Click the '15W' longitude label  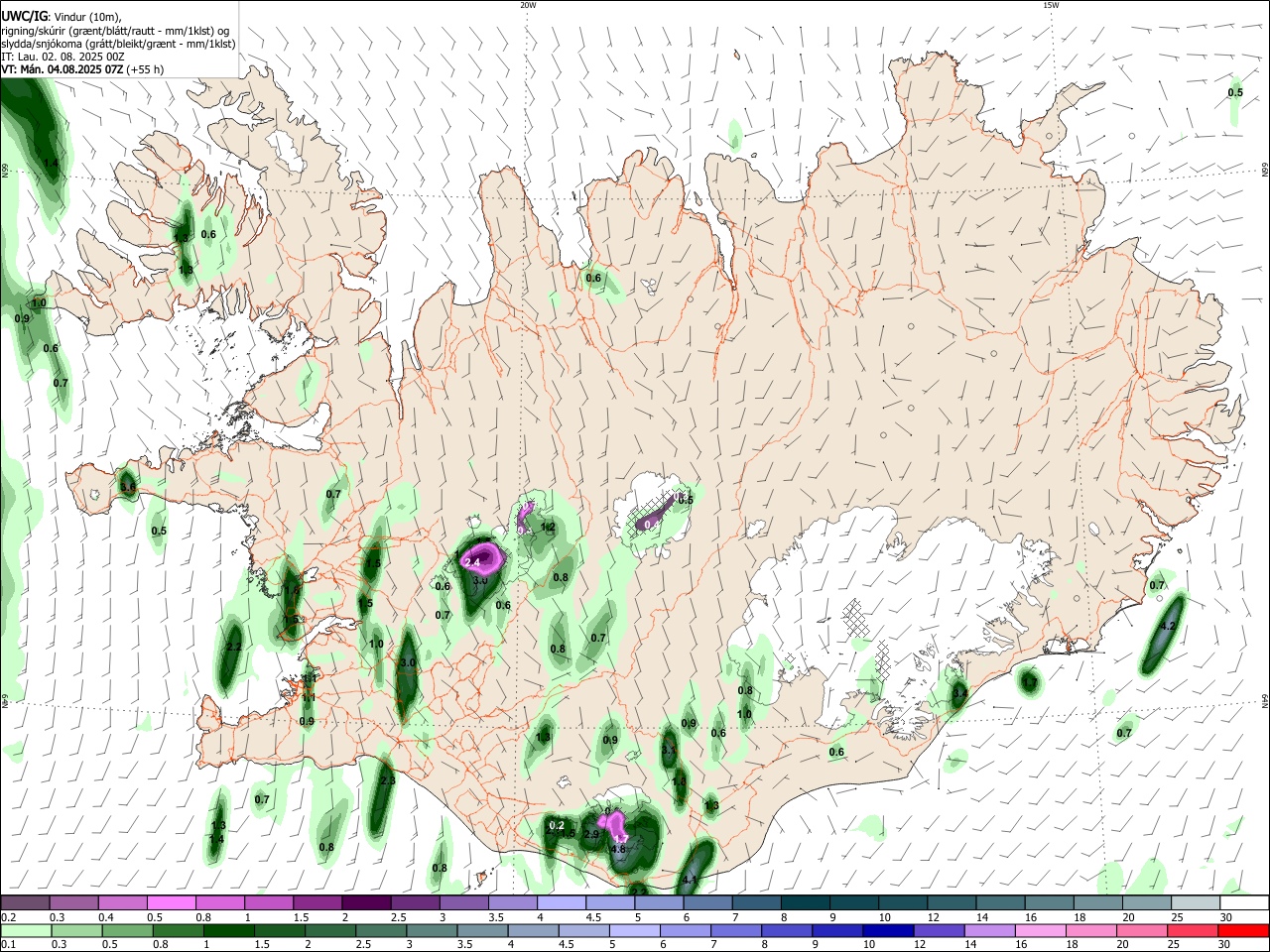(1051, 5)
